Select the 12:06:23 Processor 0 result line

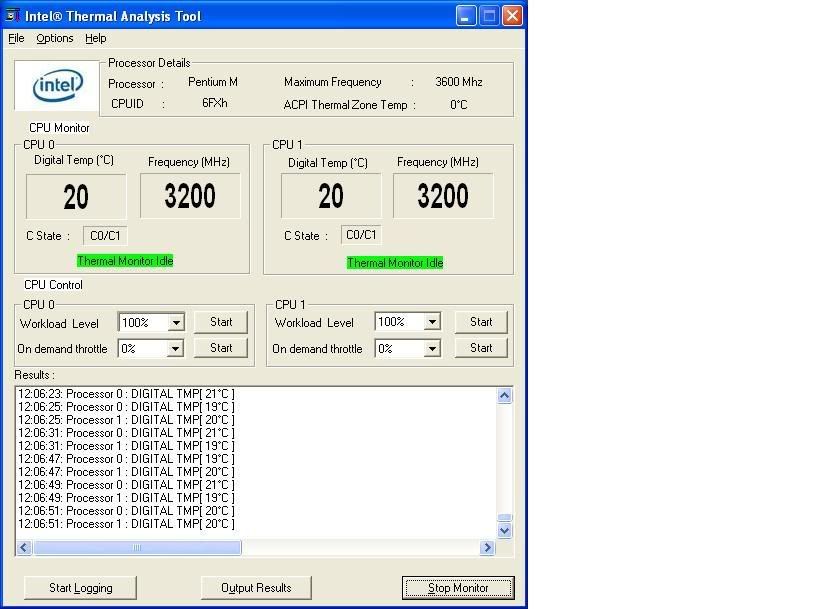point(126,394)
